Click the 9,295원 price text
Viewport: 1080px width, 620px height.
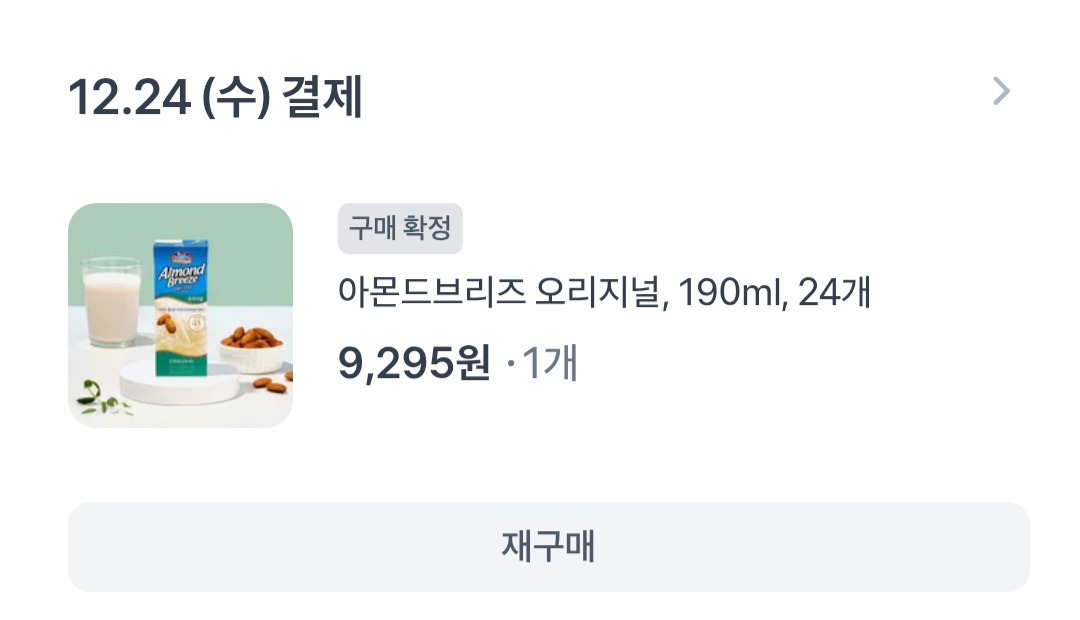tap(414, 364)
